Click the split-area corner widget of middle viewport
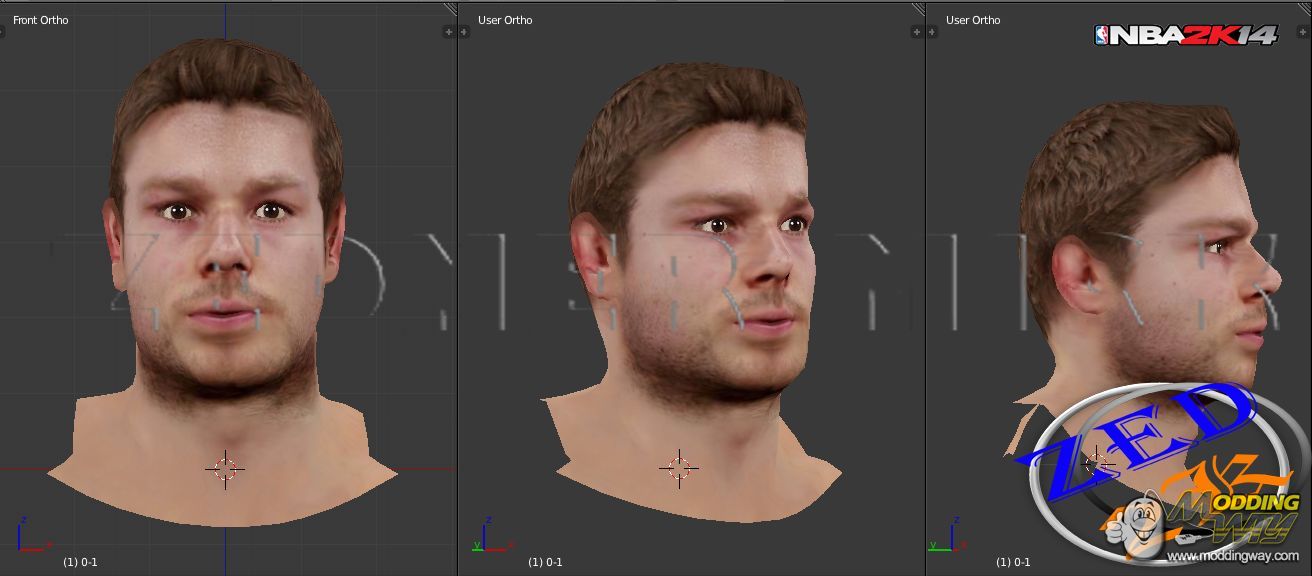Image resolution: width=1312 pixels, height=576 pixels. tap(918, 9)
